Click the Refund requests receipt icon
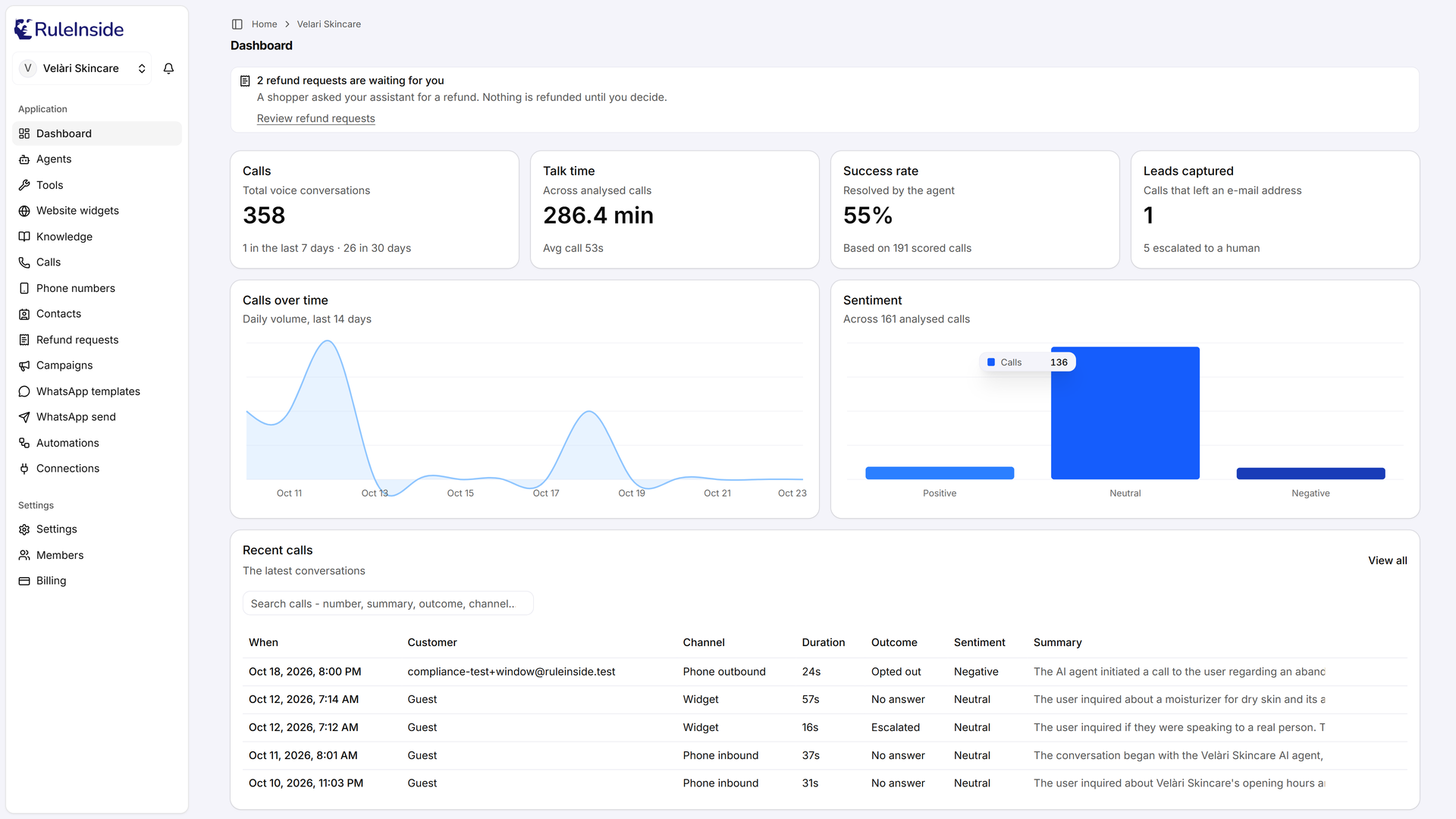This screenshot has width=1456, height=819. tap(24, 340)
